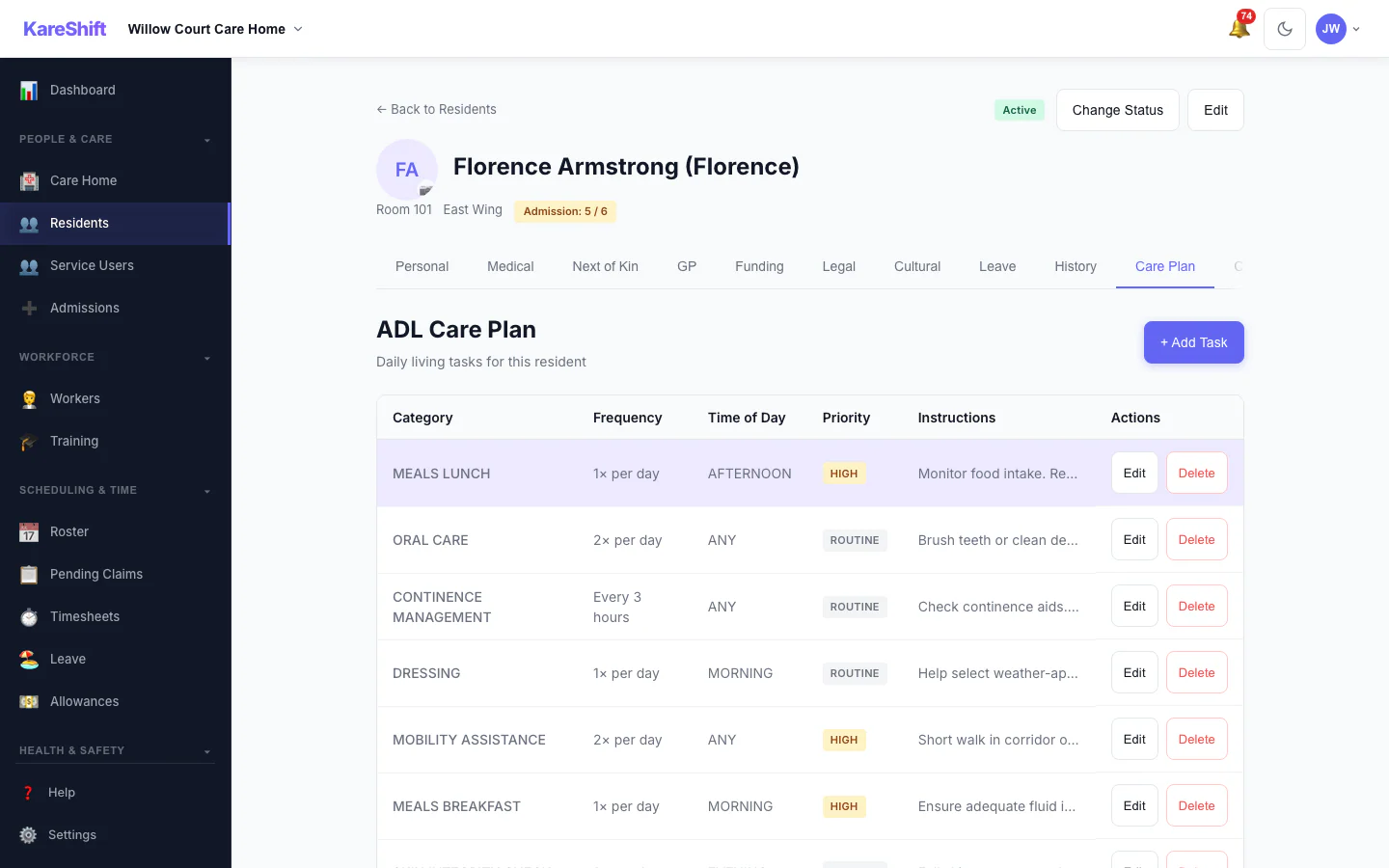
Task: Click the Pending Claims clipboard icon
Action: (x=29, y=575)
